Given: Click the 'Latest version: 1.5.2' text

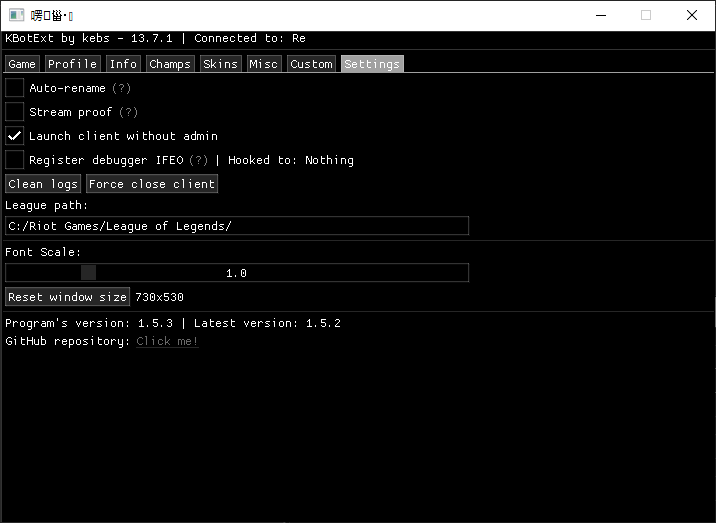Looking at the screenshot, I should [x=267, y=323].
